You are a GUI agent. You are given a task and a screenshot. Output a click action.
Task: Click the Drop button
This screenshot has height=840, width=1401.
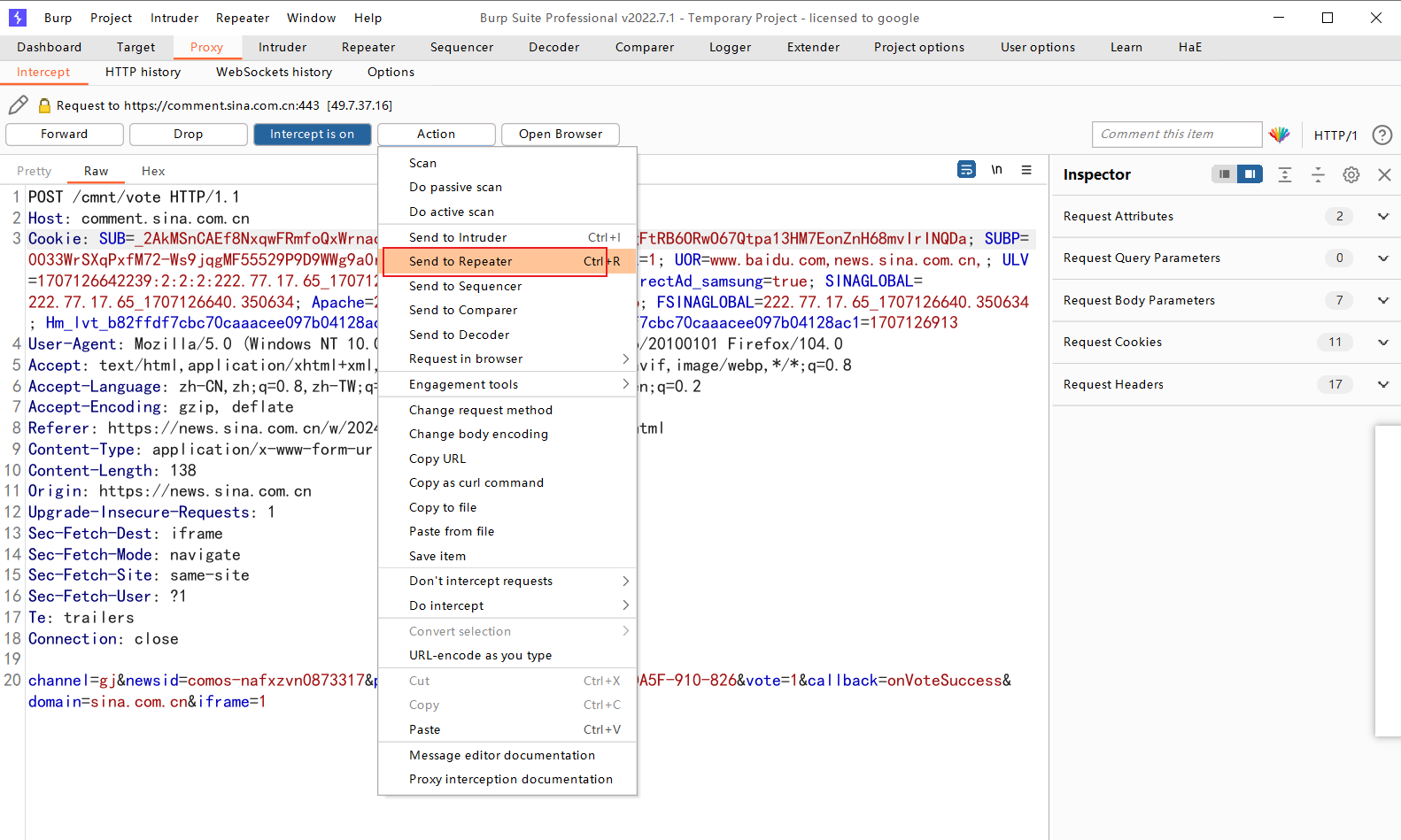click(x=189, y=135)
